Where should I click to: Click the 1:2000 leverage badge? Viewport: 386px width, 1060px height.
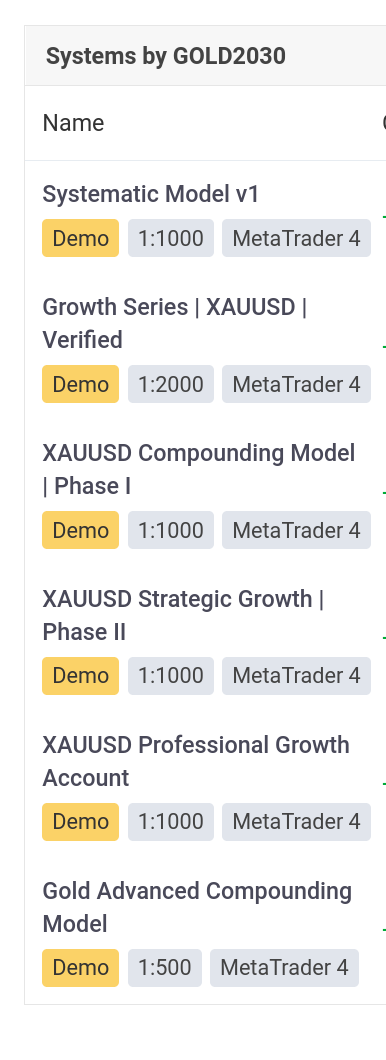point(171,384)
